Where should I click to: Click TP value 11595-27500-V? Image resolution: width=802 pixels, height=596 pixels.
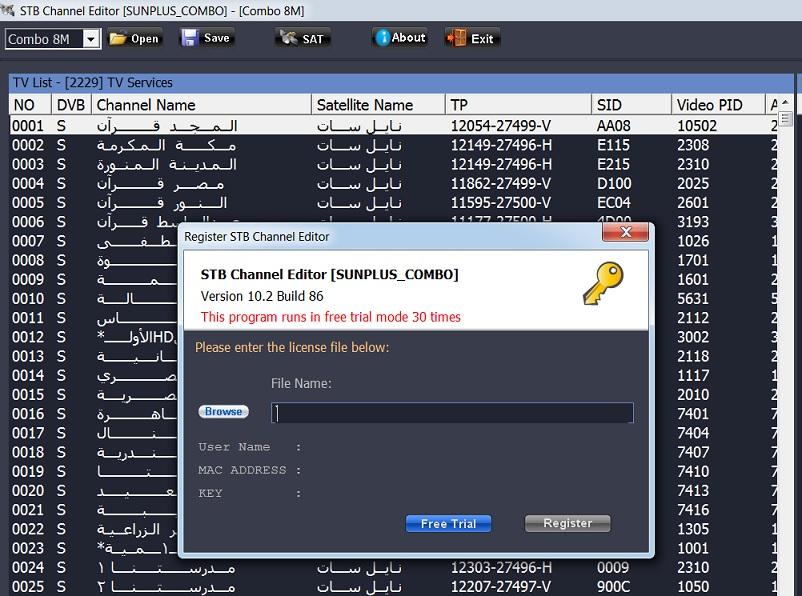[501, 203]
